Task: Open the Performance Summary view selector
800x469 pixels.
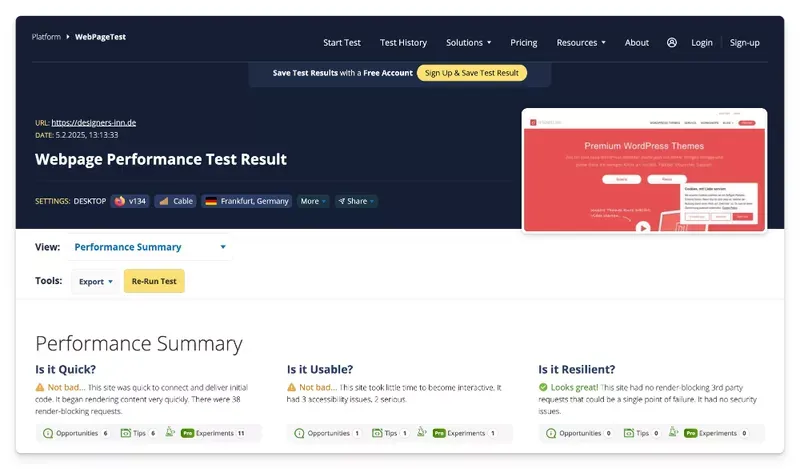Action: pyautogui.click(x=150, y=247)
